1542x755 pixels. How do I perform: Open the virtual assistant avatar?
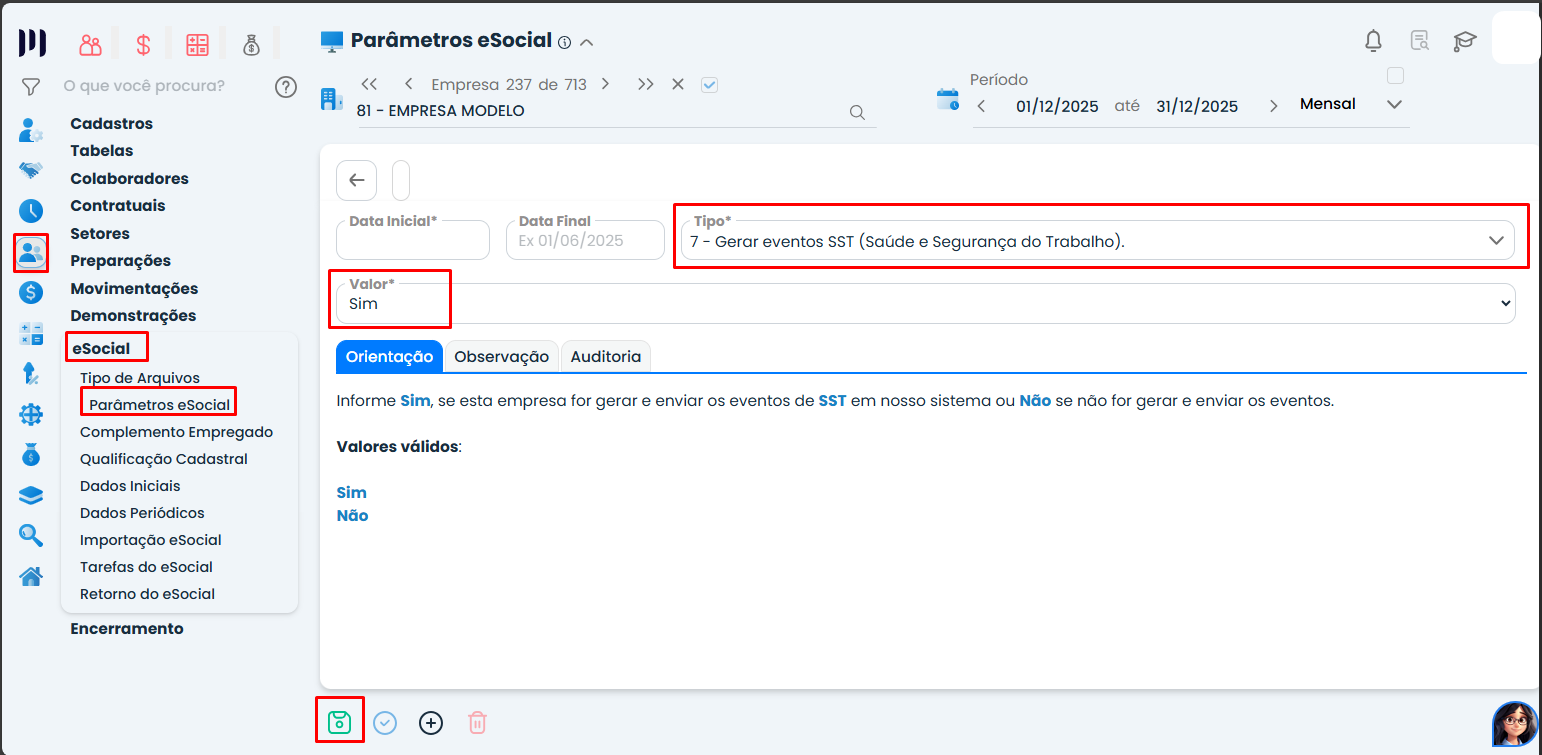[x=1515, y=724]
